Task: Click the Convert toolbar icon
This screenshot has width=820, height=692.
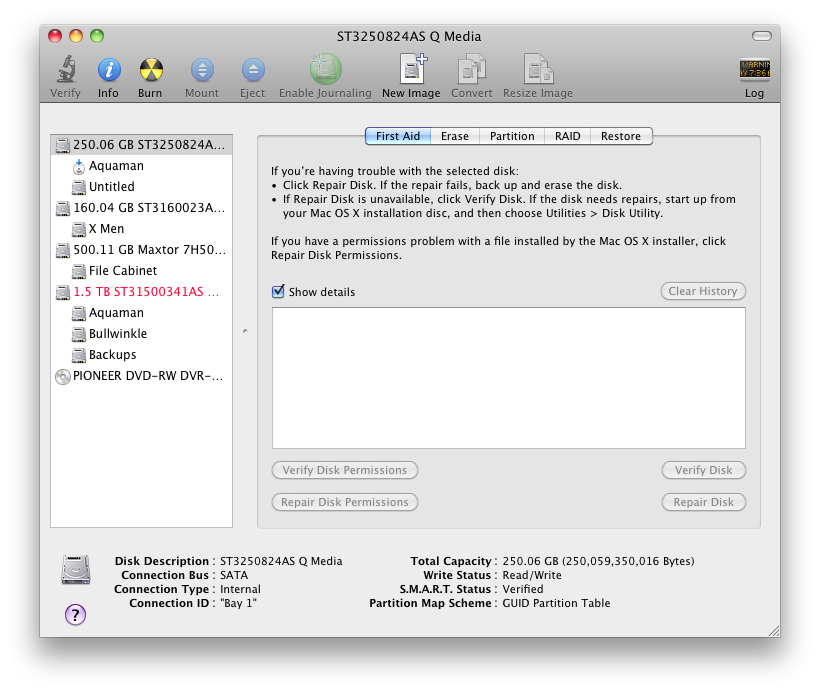Action: pos(472,69)
